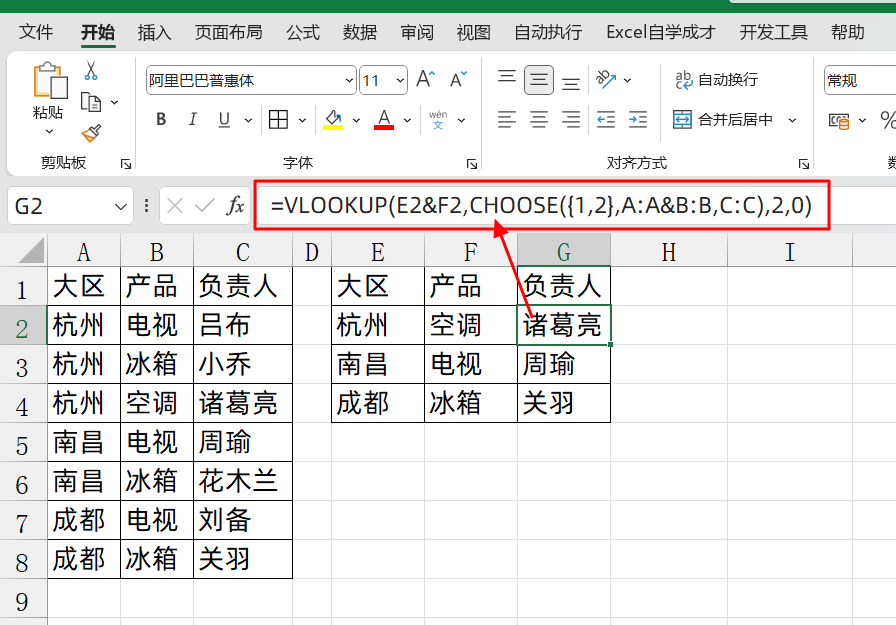The width and height of the screenshot is (896, 625).
Task: Open borders dropdown arrow
Action: [302, 121]
